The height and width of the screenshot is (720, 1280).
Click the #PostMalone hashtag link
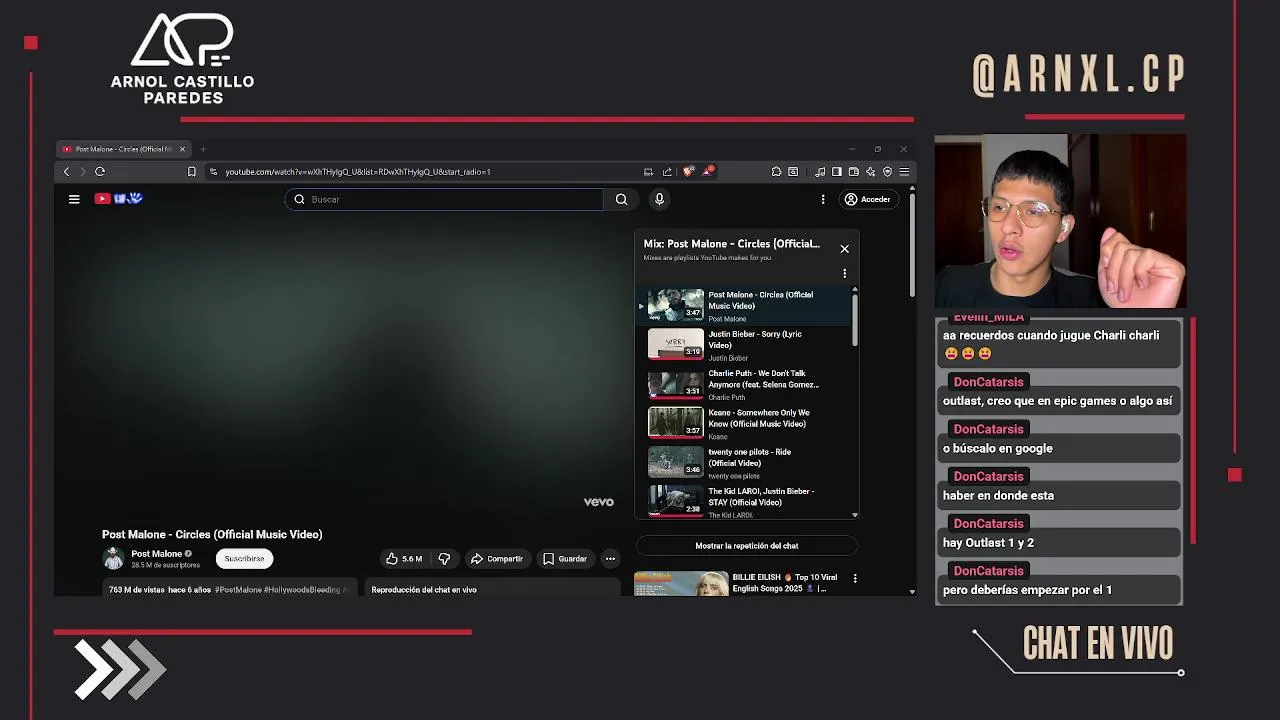tap(238, 590)
